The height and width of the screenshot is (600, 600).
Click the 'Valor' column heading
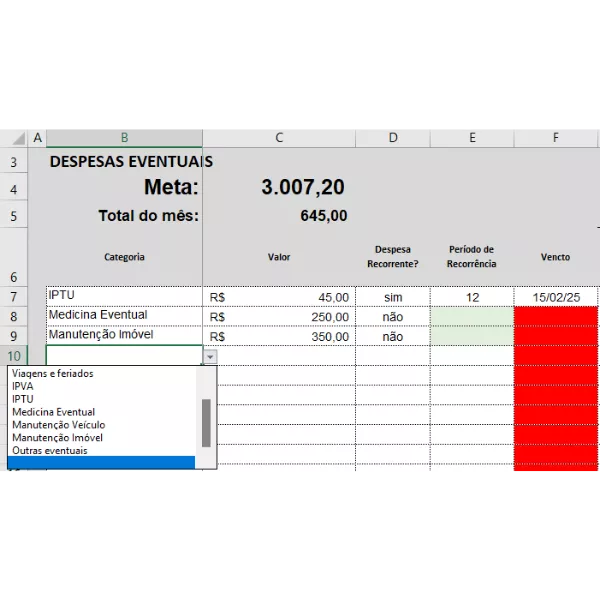pyautogui.click(x=279, y=257)
